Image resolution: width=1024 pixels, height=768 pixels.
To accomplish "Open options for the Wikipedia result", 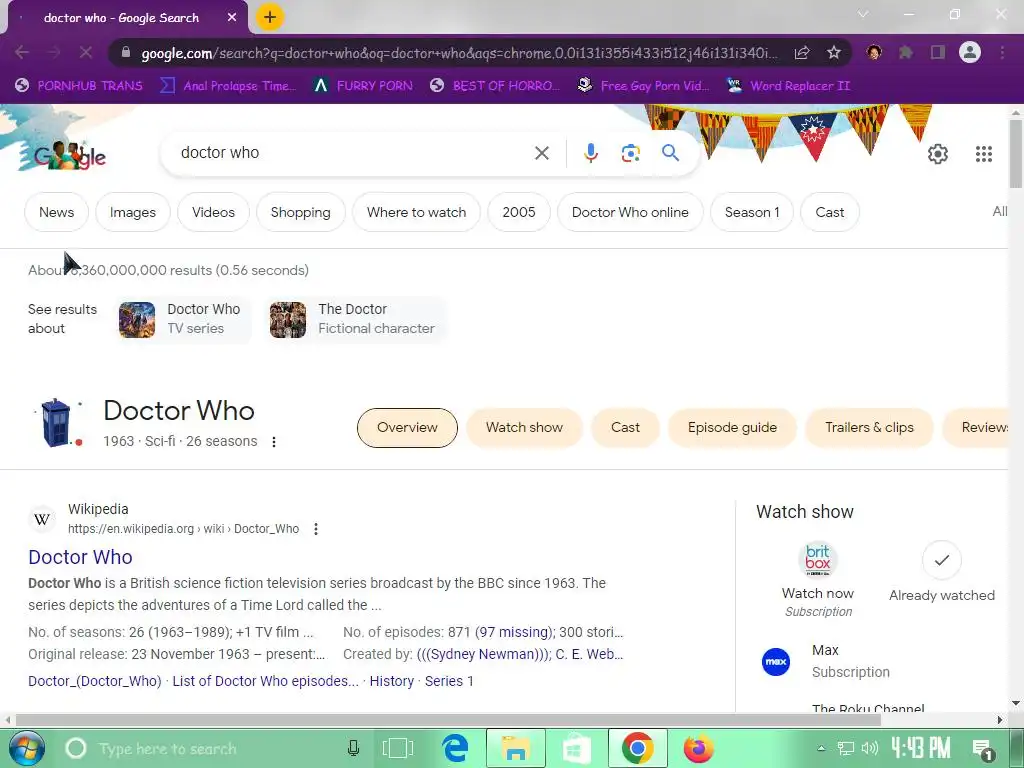I will [316, 529].
